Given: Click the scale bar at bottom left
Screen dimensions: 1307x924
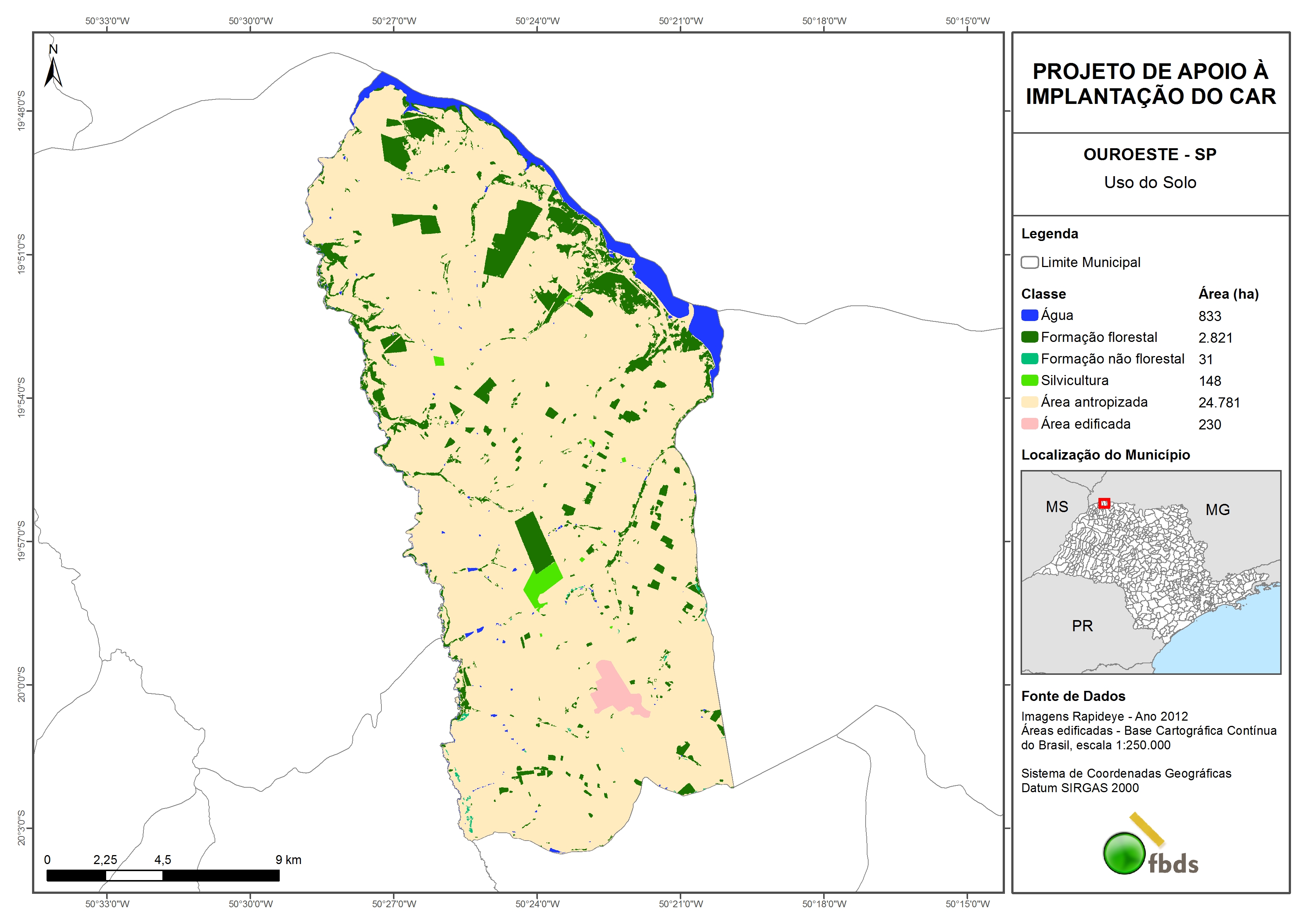Looking at the screenshot, I should (x=163, y=875).
